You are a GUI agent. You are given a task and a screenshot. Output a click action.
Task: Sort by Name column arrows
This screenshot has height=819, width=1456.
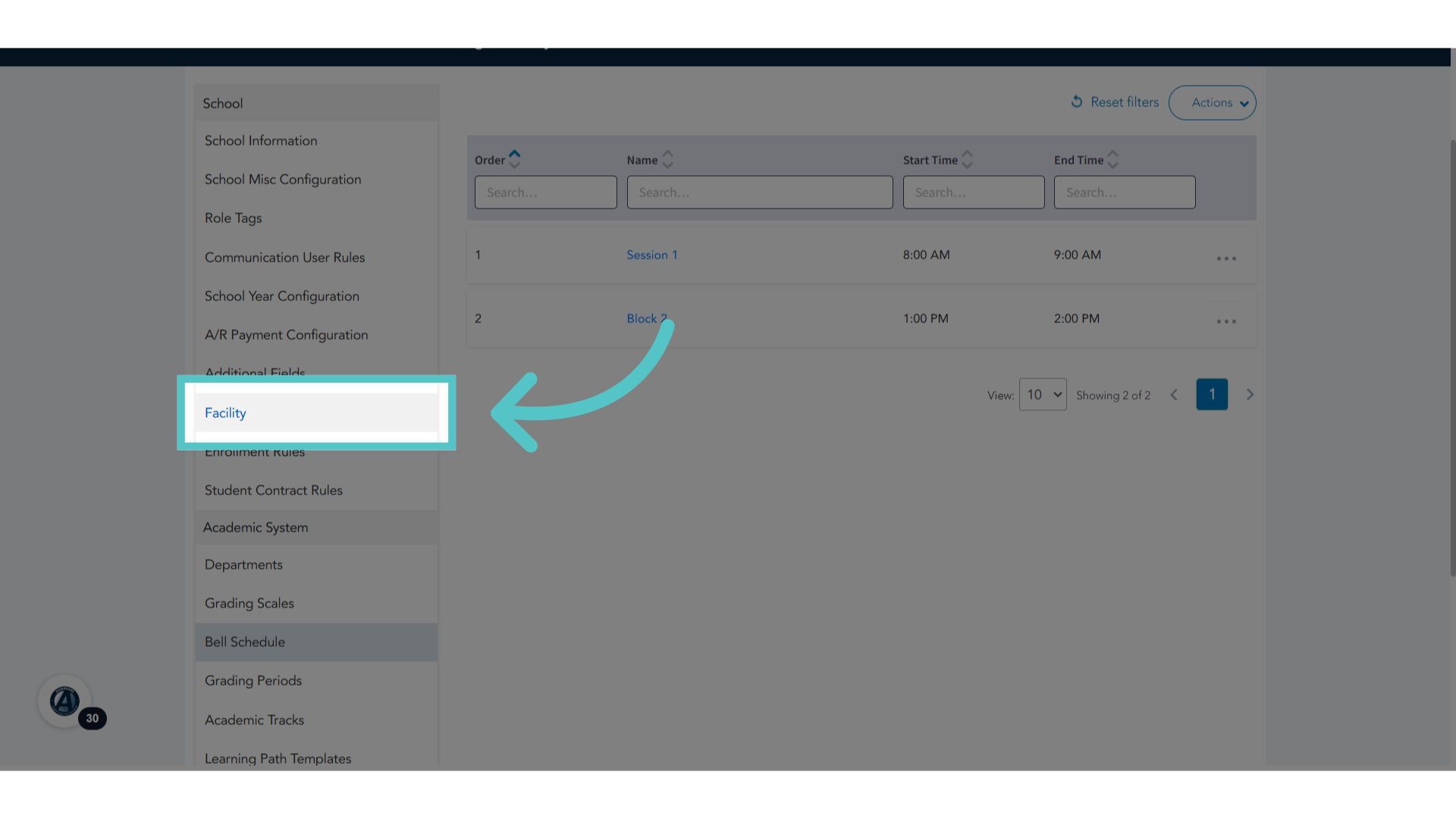coord(667,159)
